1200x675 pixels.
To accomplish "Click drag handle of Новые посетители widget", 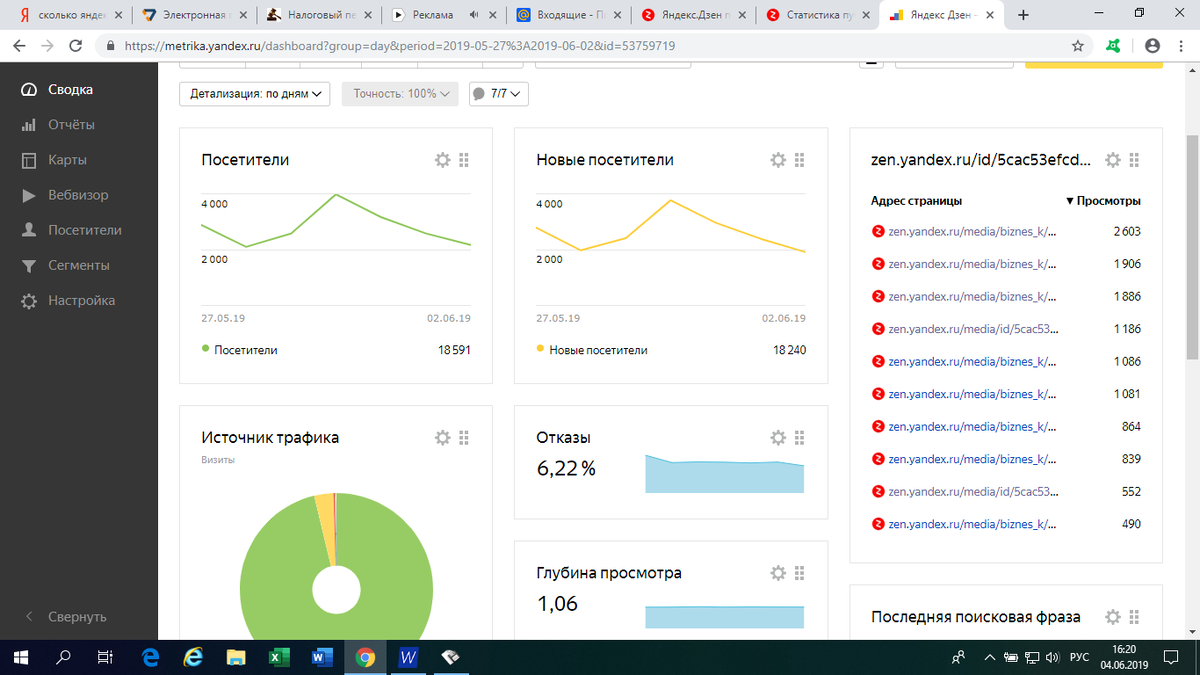I will 799,160.
